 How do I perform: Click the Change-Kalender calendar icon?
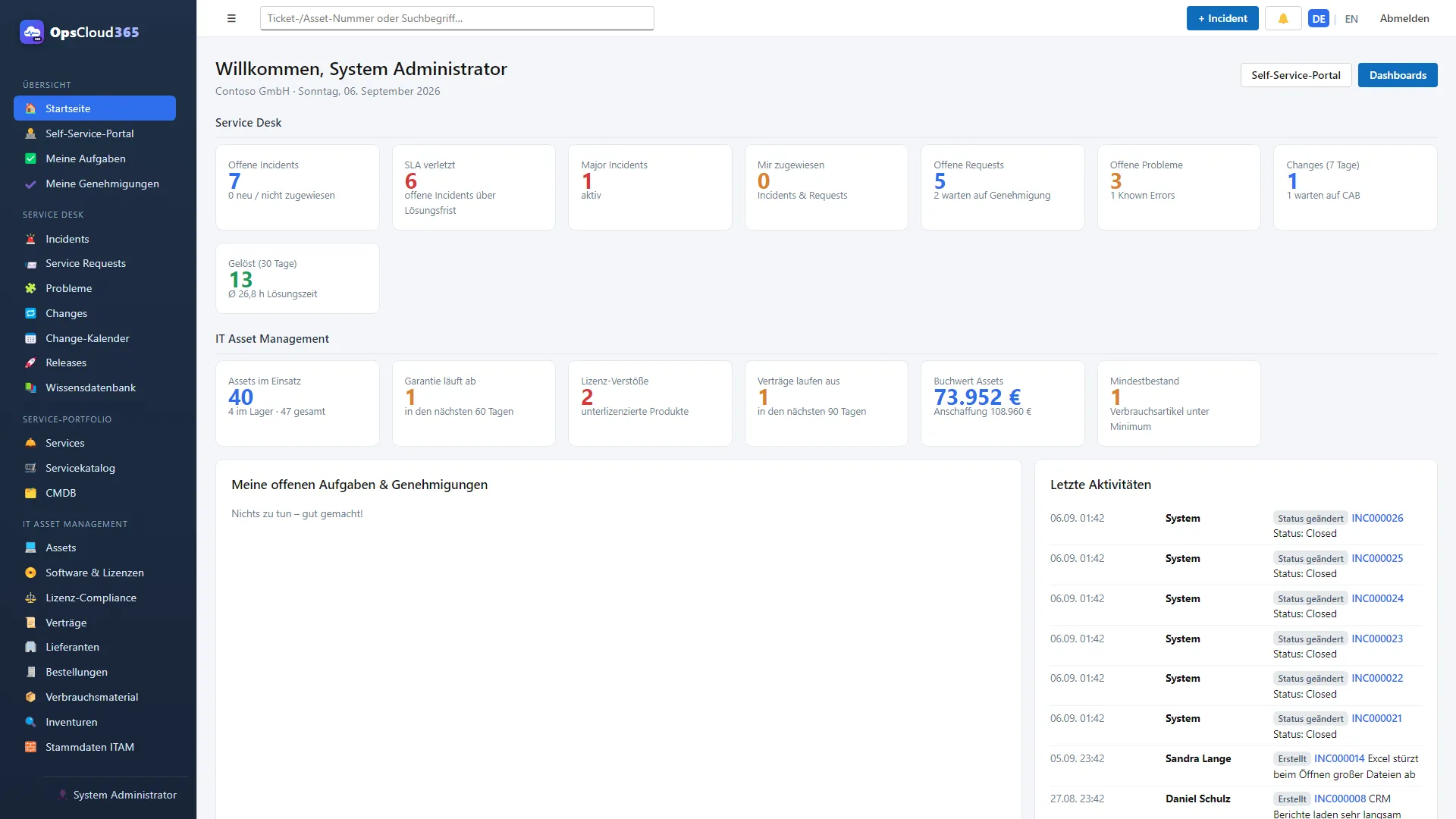[x=30, y=338]
